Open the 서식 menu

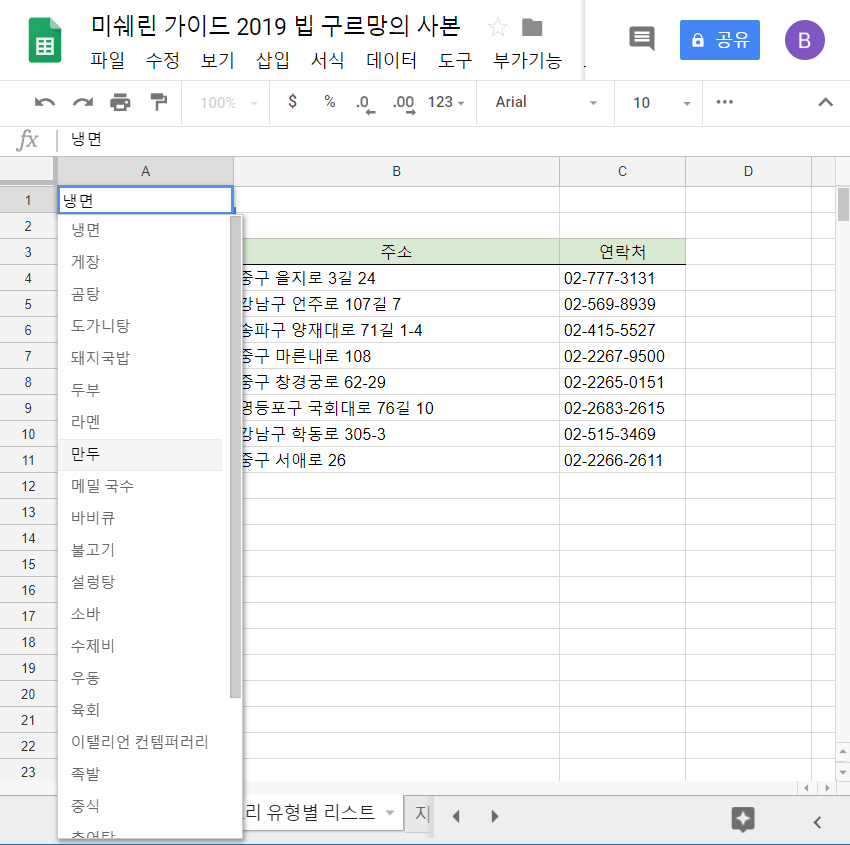(x=327, y=60)
